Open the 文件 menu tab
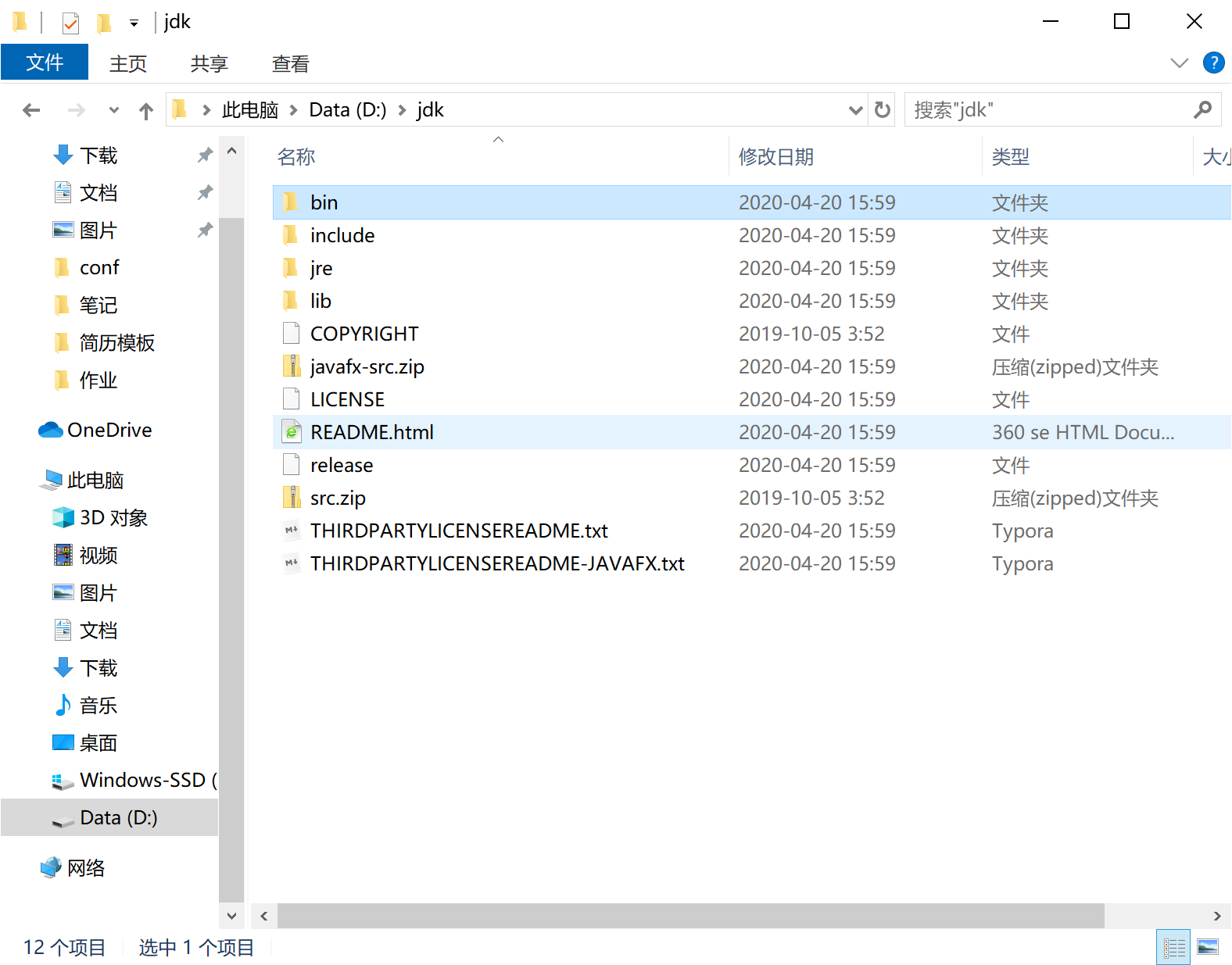 pos(45,63)
